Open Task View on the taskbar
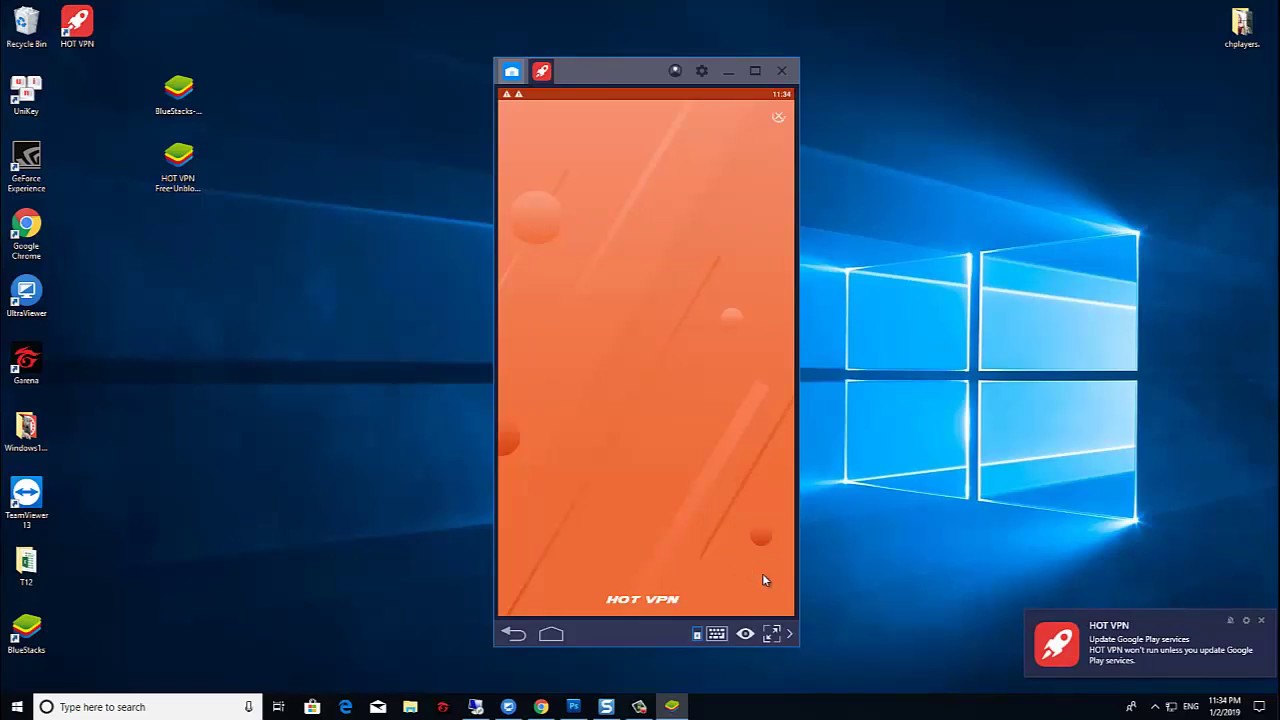 point(279,707)
